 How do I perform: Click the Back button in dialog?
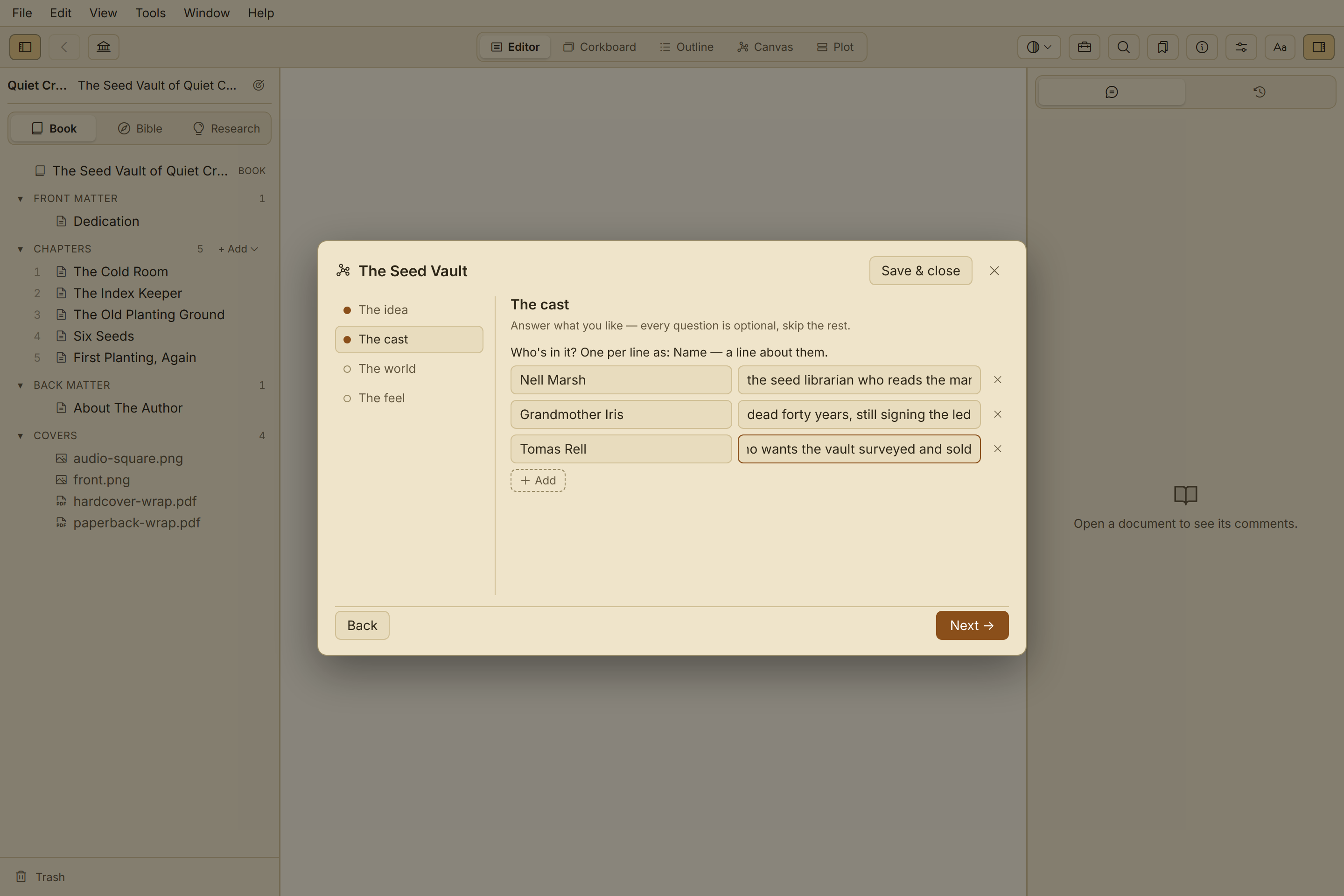(362, 625)
